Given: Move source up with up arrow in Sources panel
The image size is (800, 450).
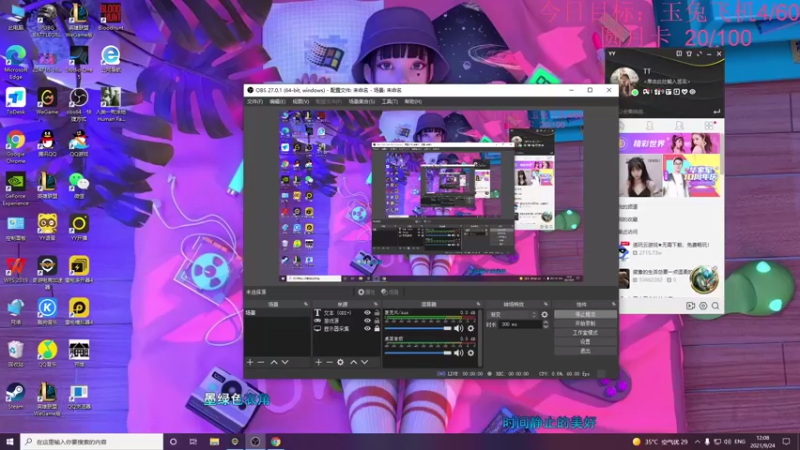Looking at the screenshot, I should [354, 362].
